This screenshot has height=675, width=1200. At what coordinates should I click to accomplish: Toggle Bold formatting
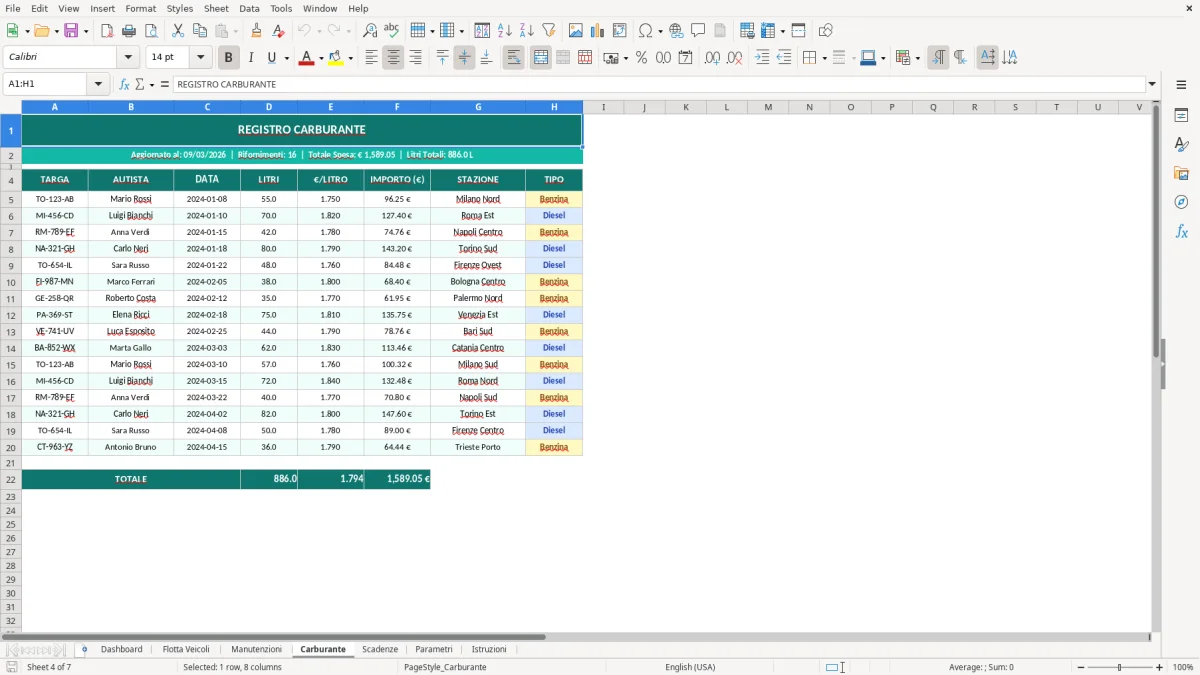(x=229, y=58)
